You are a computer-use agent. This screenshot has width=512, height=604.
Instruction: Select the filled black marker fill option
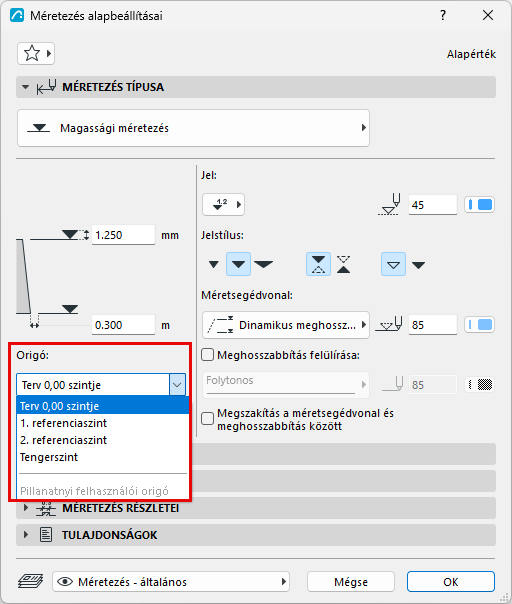(418, 265)
